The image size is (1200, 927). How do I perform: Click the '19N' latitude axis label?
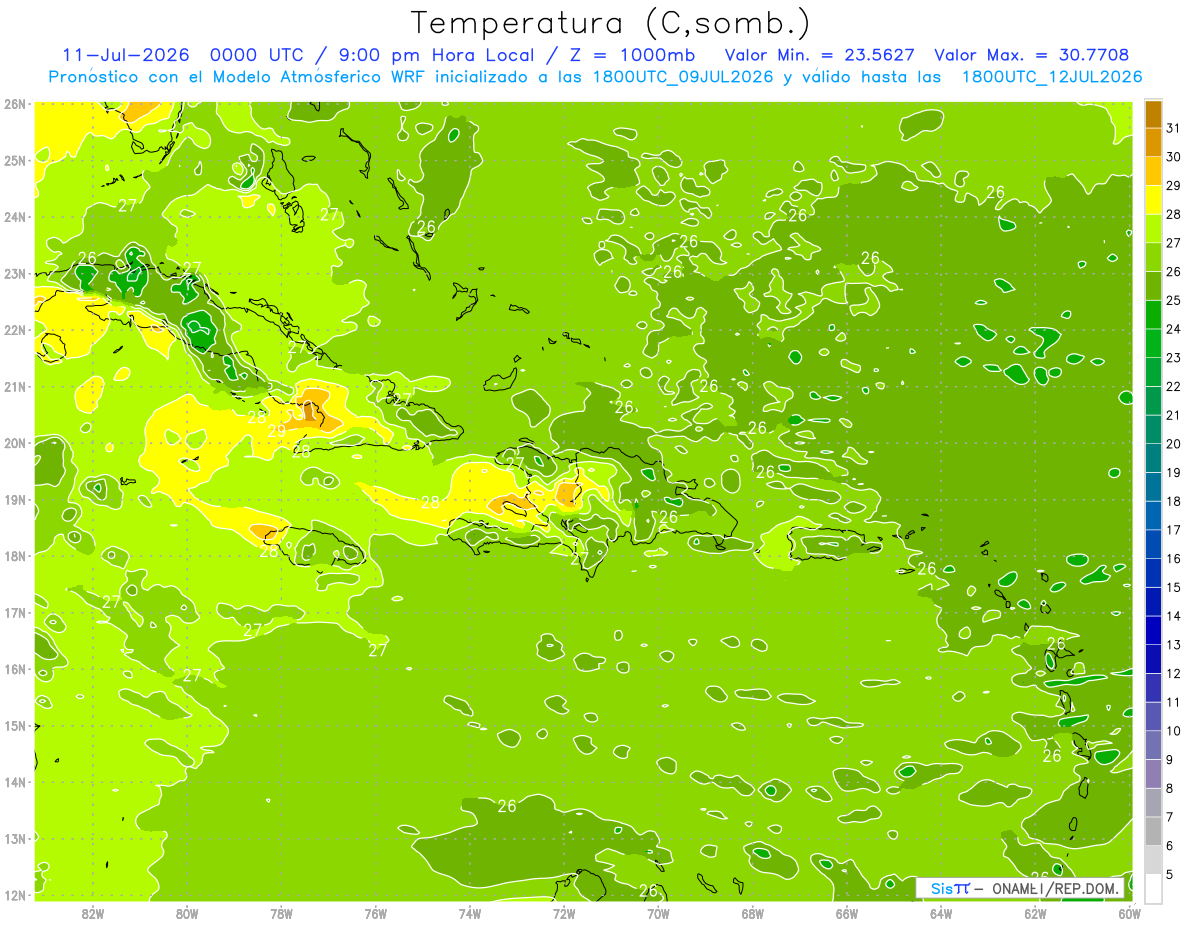(15, 499)
